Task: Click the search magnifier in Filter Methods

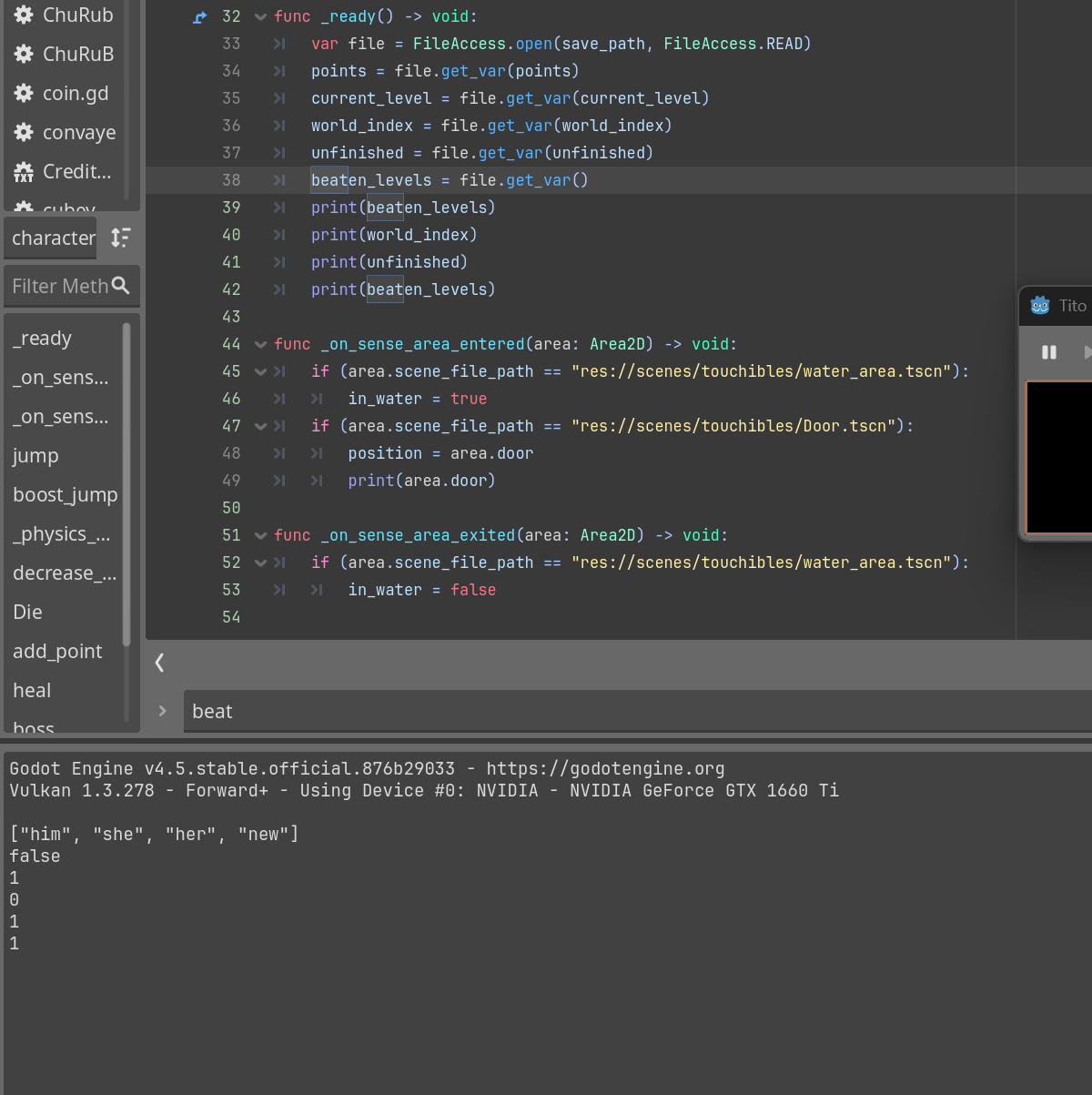Action: click(120, 286)
